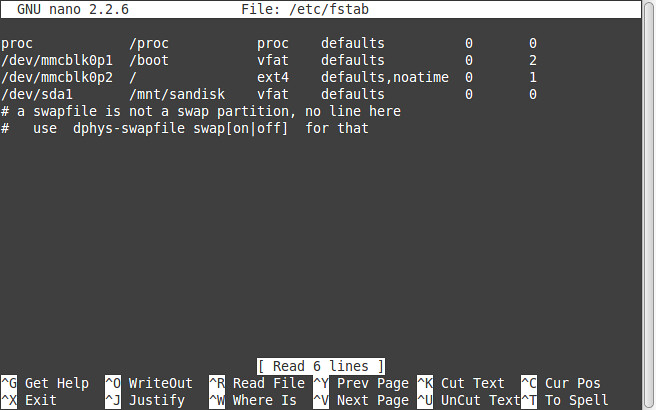This screenshot has width=656, height=410.
Task: Click the Exit shortcut label
Action: (x=40, y=400)
